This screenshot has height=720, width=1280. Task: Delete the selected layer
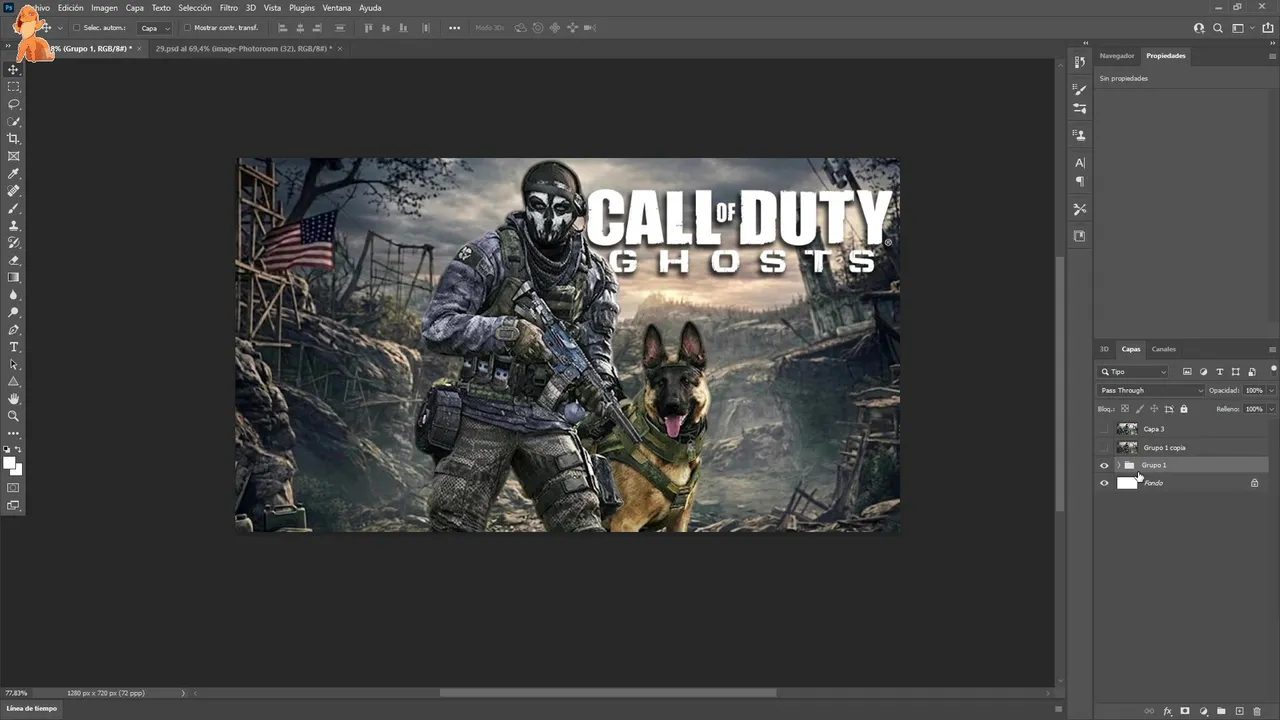(1257, 711)
